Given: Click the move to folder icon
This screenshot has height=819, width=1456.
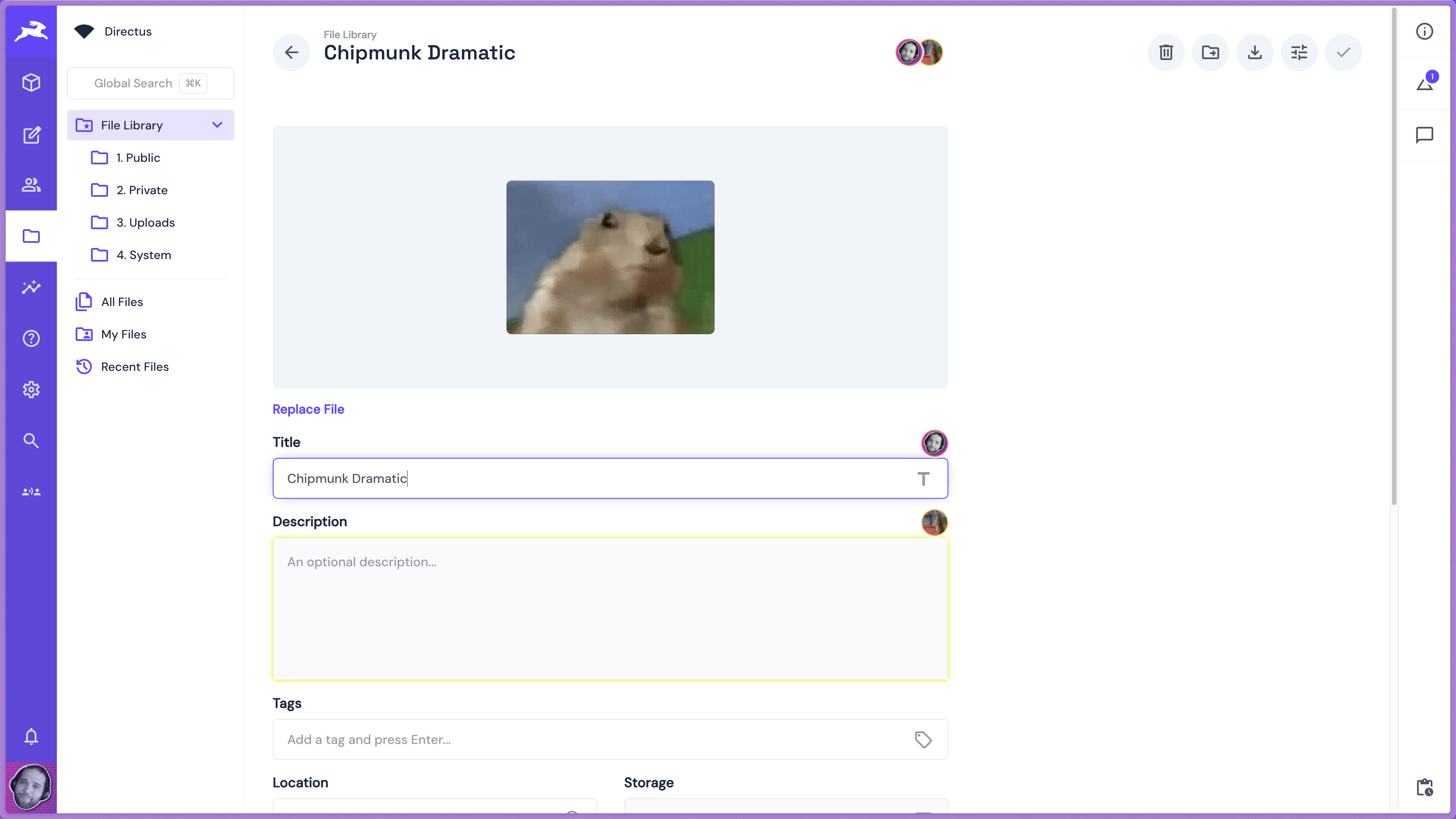Looking at the screenshot, I should [x=1210, y=53].
